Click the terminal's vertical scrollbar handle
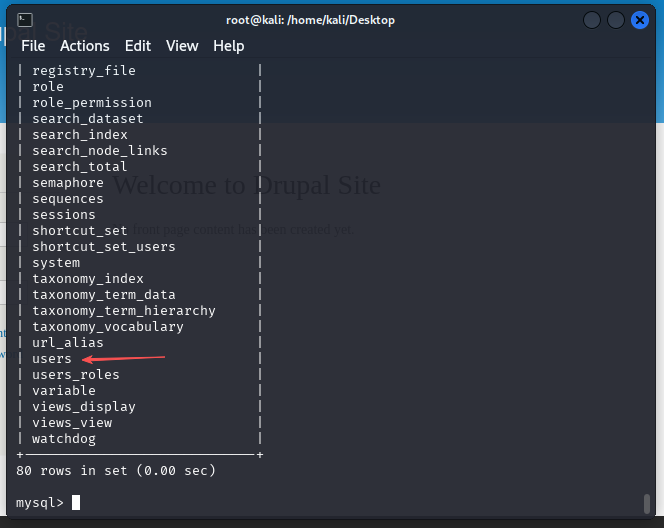This screenshot has height=528, width=664. pyautogui.click(x=647, y=502)
